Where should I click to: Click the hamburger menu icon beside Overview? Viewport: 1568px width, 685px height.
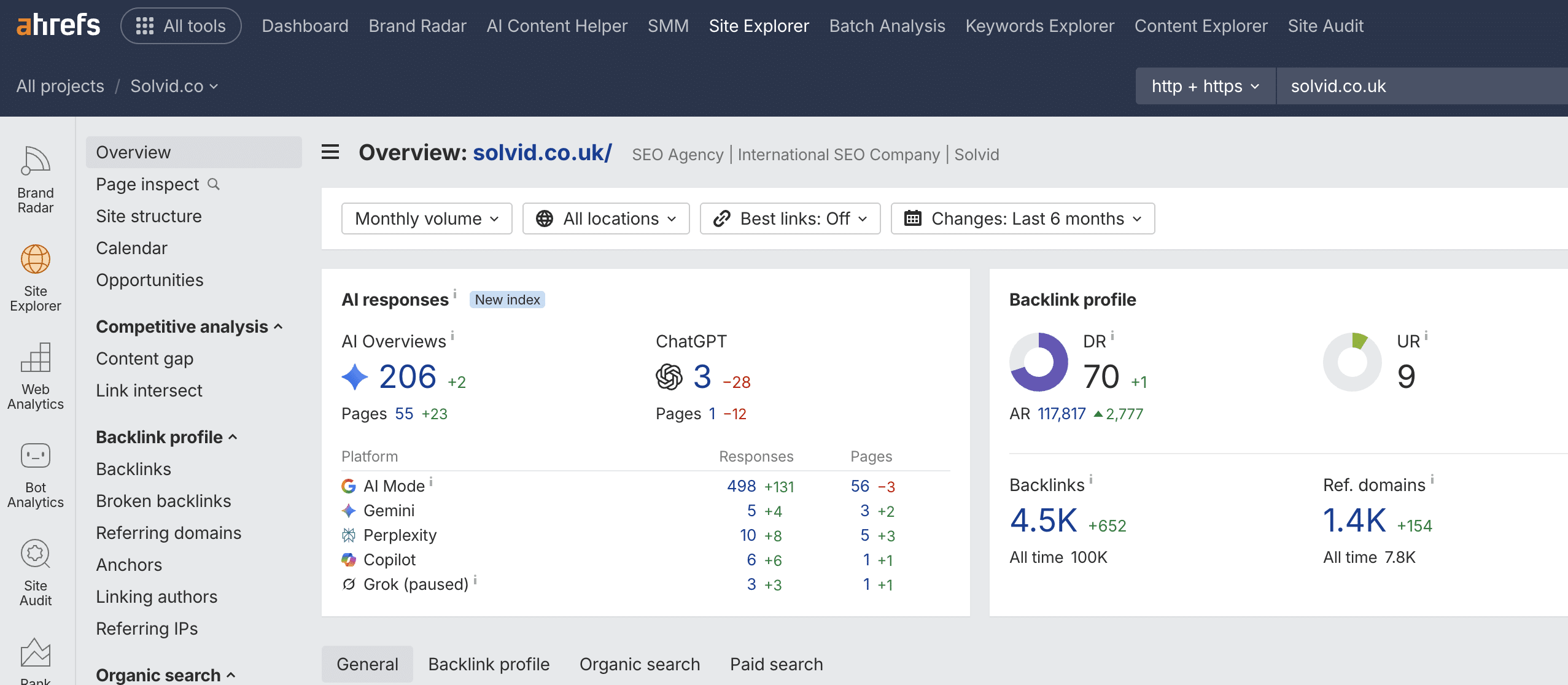tap(330, 152)
